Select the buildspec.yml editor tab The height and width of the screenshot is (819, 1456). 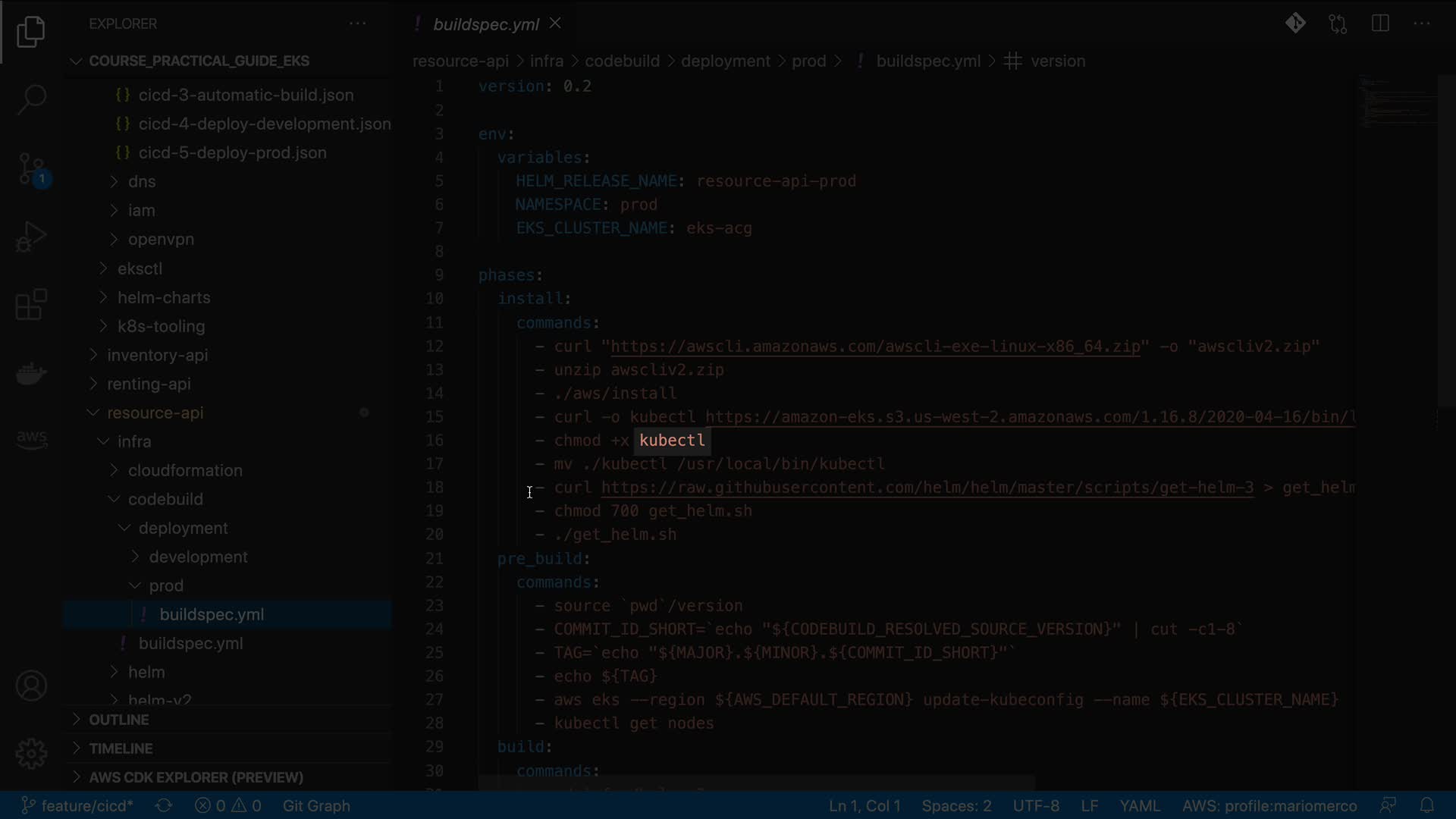point(485,24)
